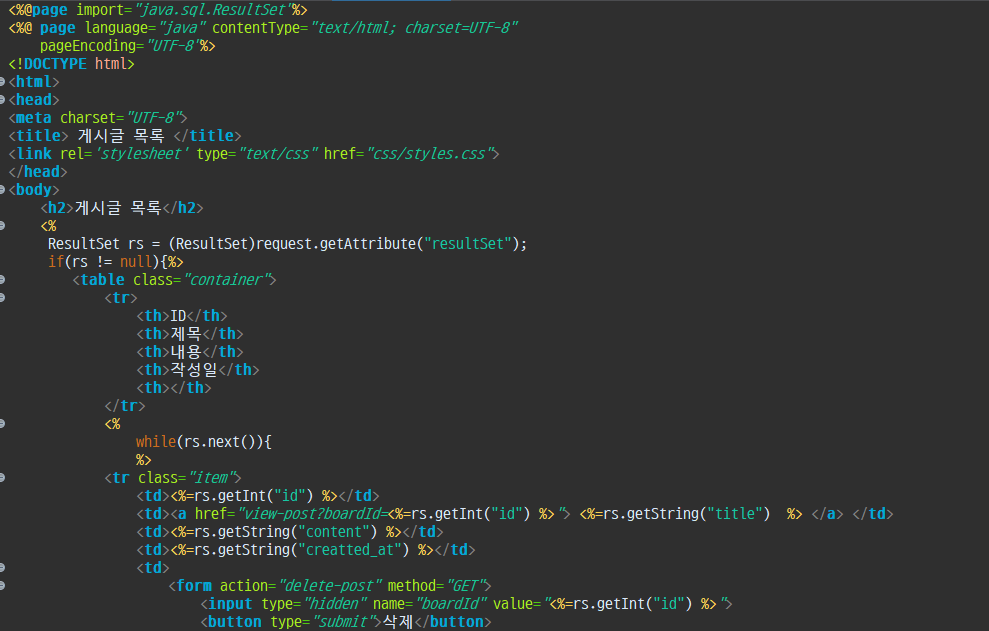Click the "GET" method value

pyautogui.click(x=465, y=586)
